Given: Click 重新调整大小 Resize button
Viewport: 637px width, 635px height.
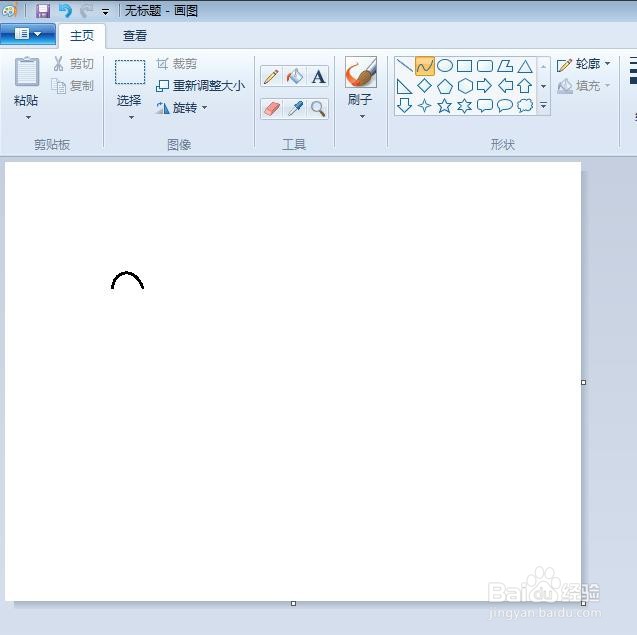Looking at the screenshot, I should [201, 86].
